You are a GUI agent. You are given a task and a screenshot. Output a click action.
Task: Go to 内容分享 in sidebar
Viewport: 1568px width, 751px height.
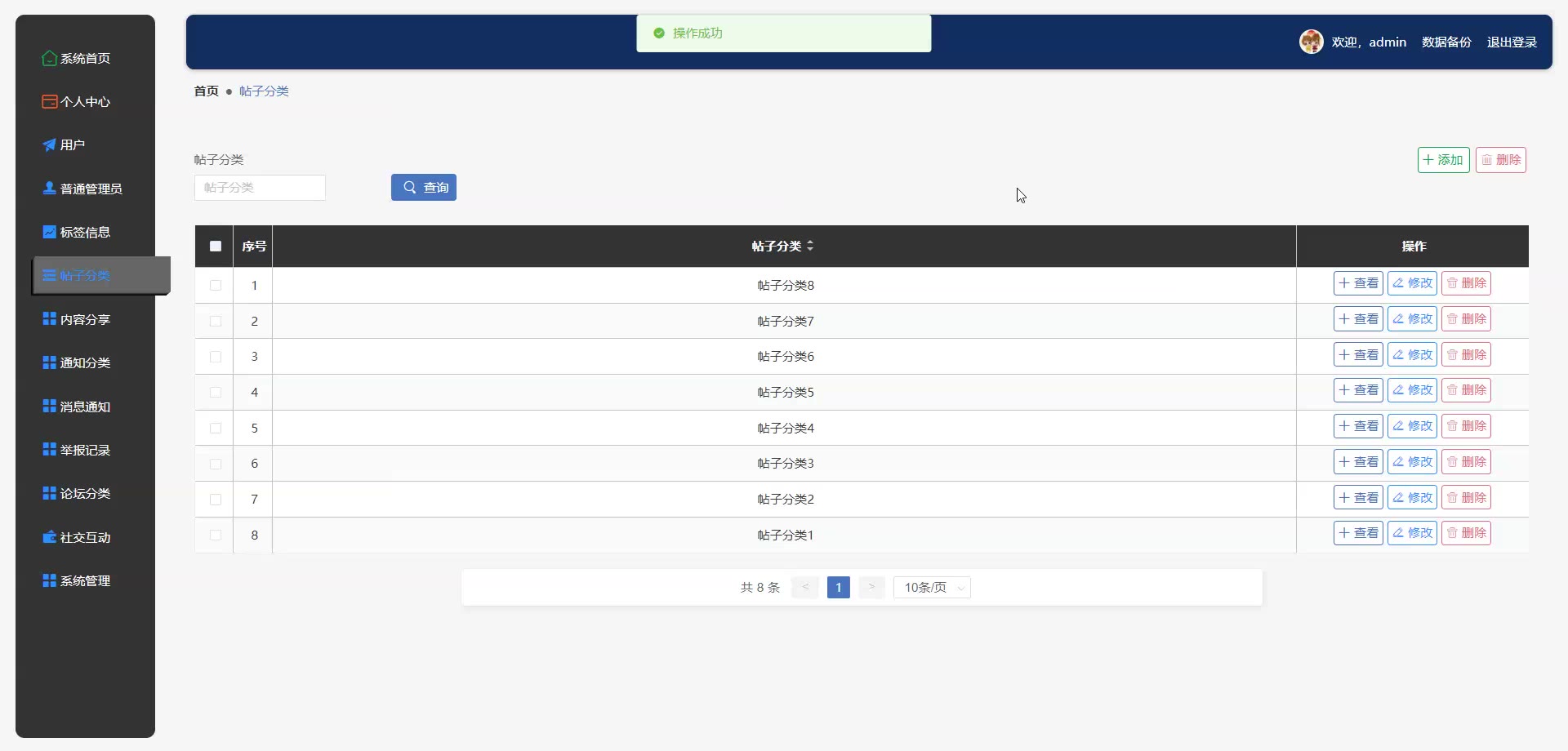pyautogui.click(x=85, y=319)
